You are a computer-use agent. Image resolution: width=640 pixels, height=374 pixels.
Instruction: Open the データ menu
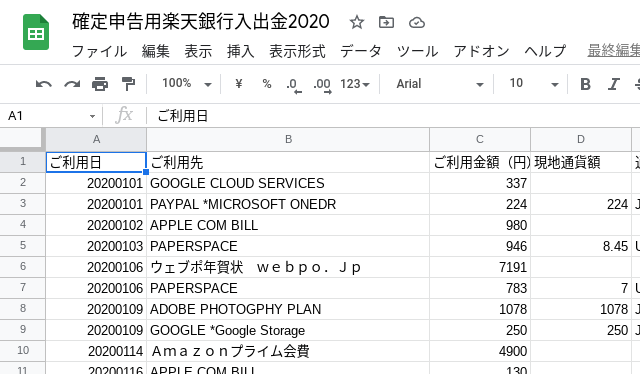(361, 51)
